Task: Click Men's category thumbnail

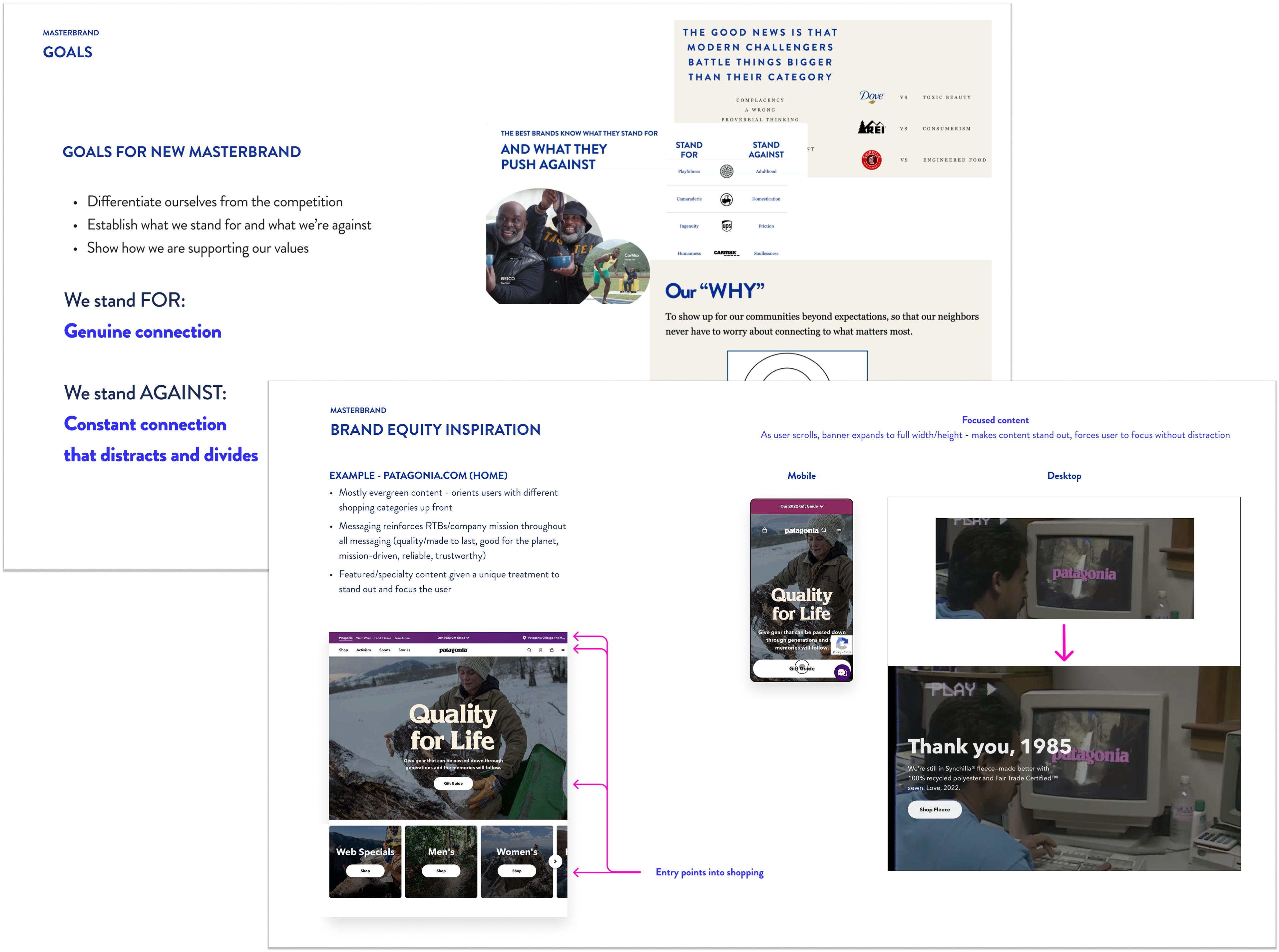Action: (441, 861)
